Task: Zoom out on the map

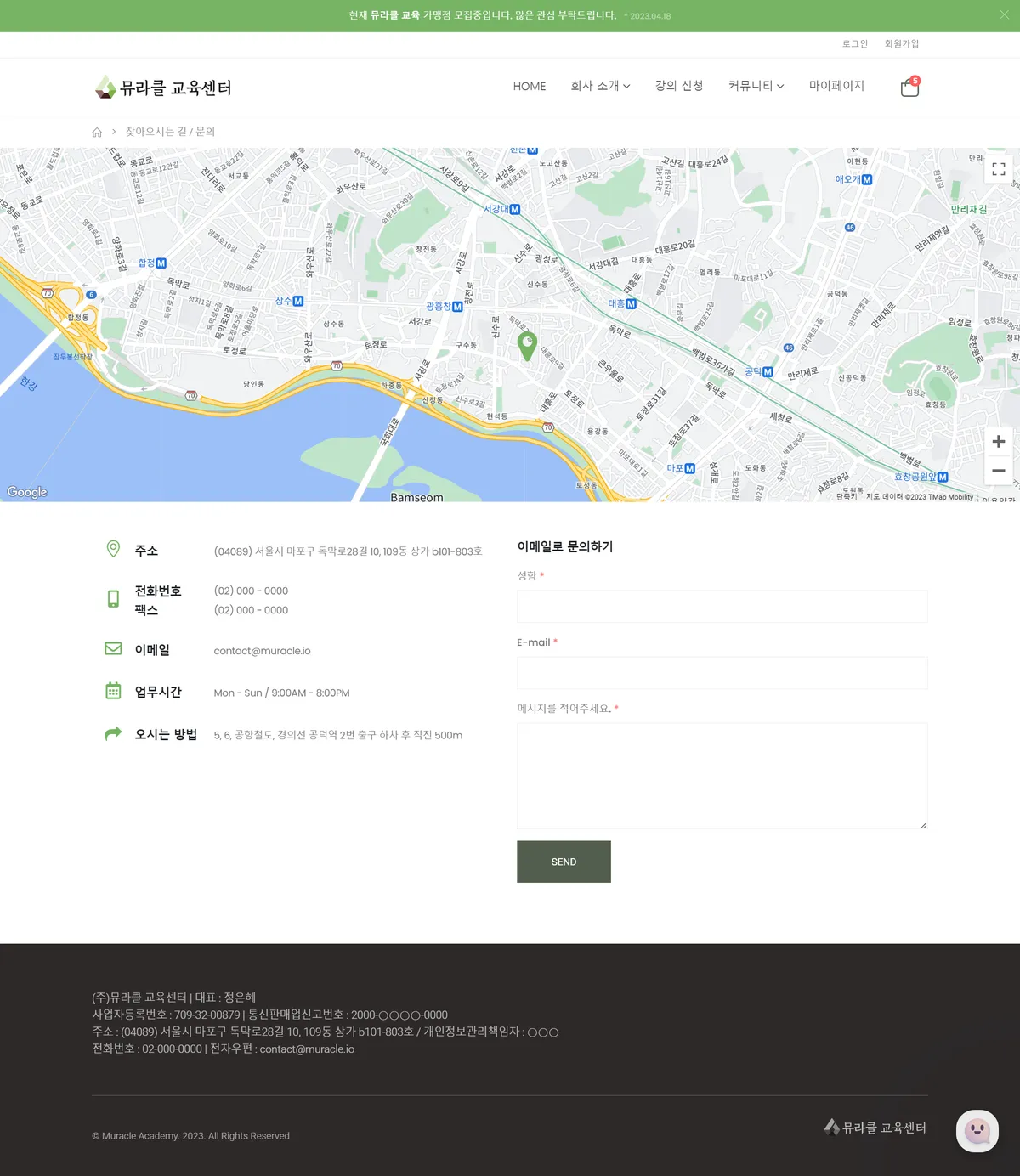Action: coord(999,470)
